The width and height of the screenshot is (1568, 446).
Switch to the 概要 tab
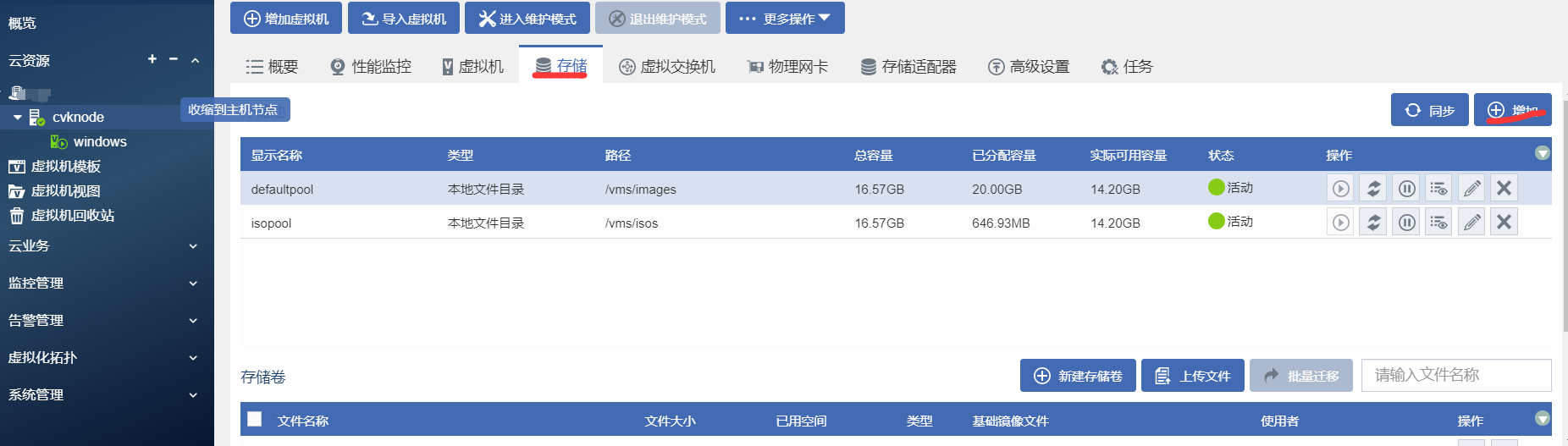pos(272,66)
